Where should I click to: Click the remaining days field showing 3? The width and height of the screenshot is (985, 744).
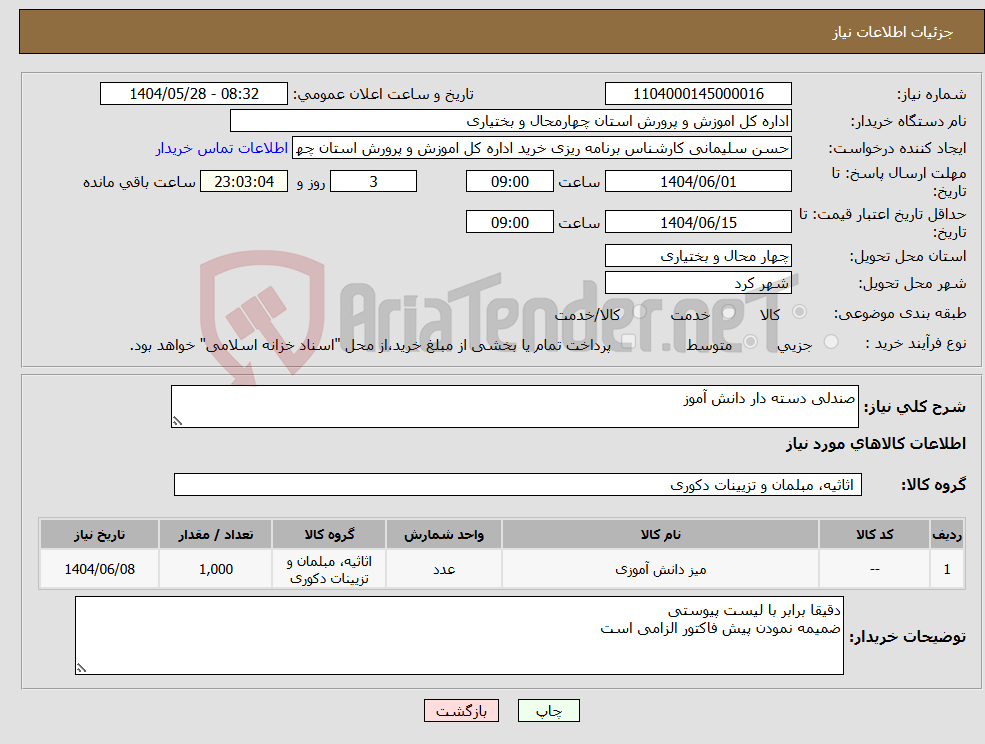pos(373,182)
